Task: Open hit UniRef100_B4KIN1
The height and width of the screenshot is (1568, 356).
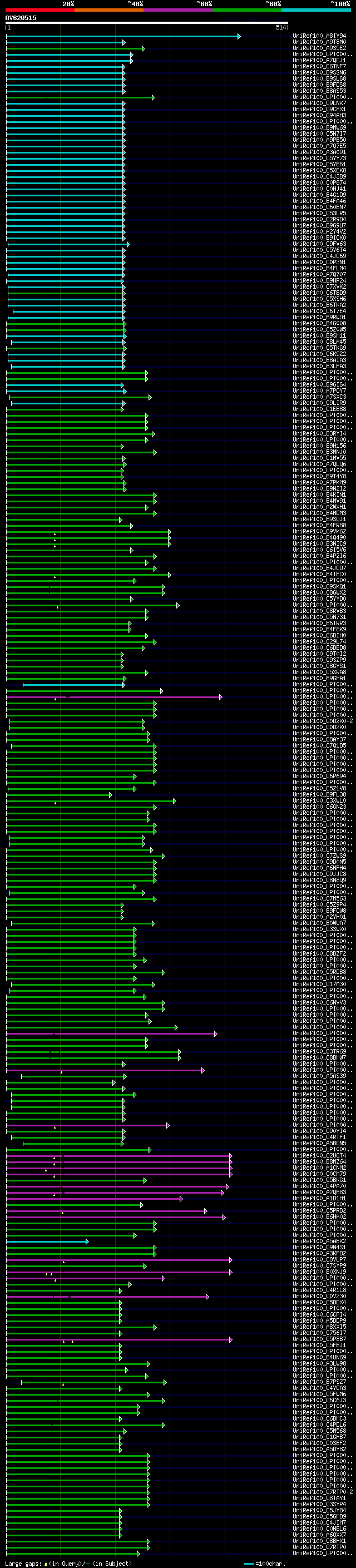Action: (x=319, y=495)
